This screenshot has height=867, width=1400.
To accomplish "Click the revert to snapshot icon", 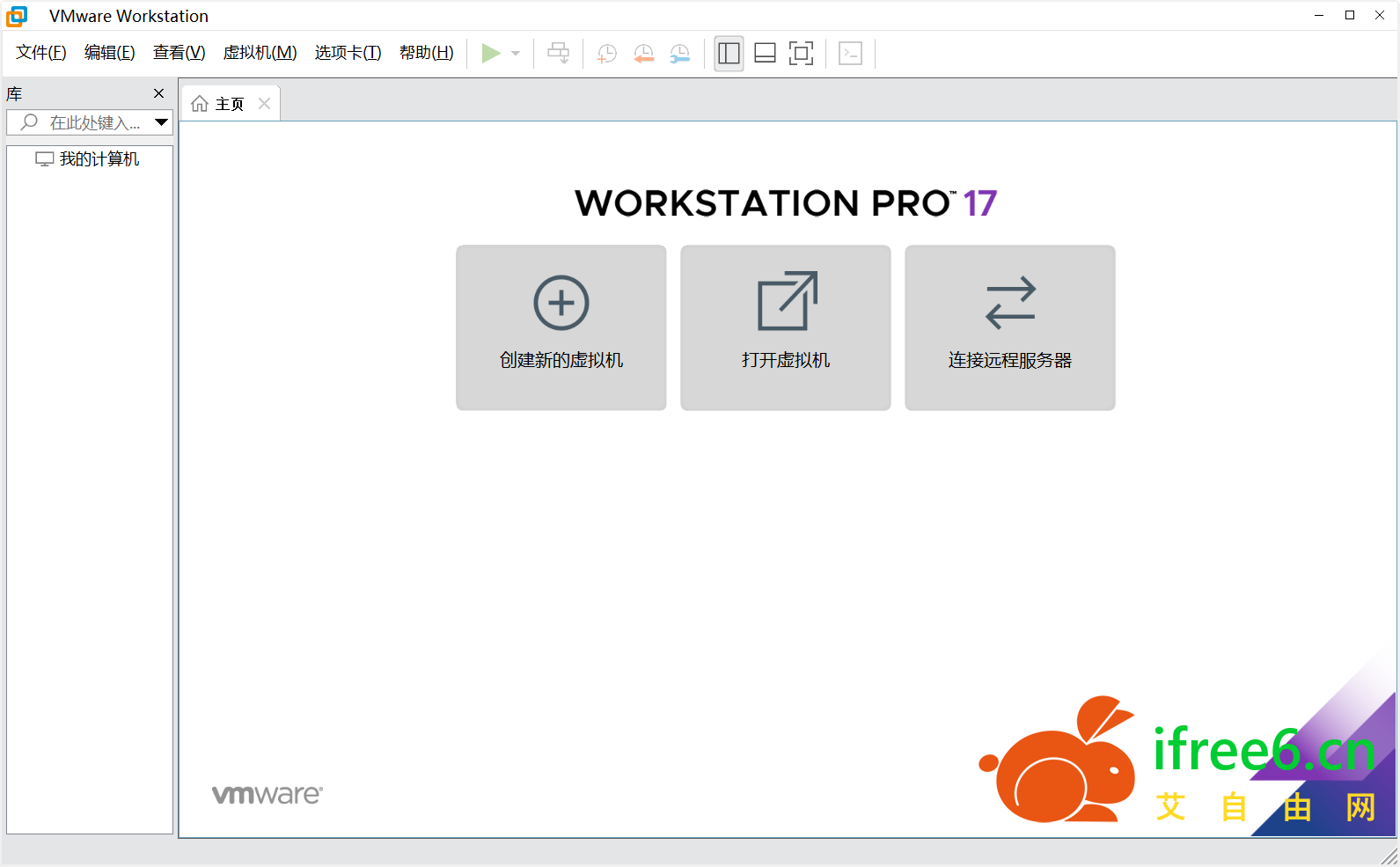I will (643, 54).
